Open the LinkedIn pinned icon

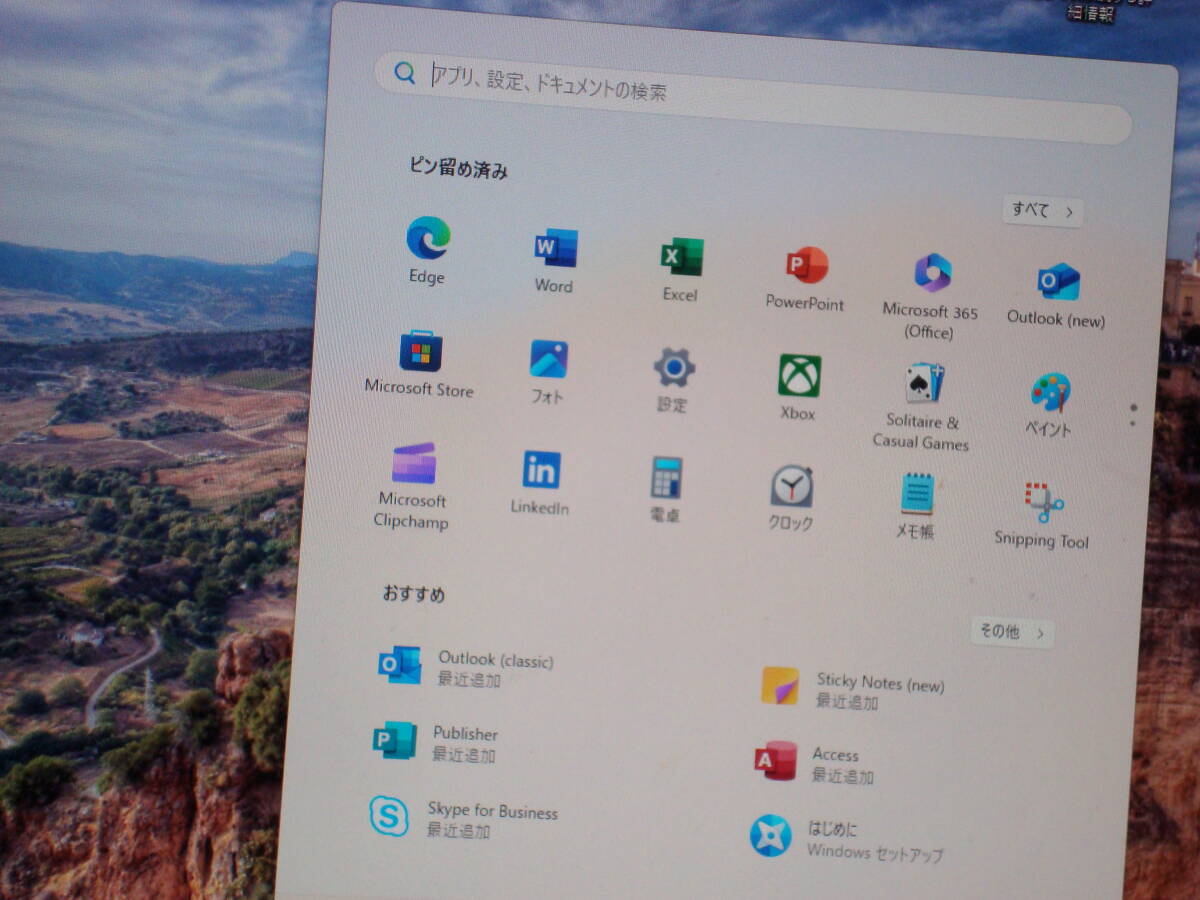point(541,470)
